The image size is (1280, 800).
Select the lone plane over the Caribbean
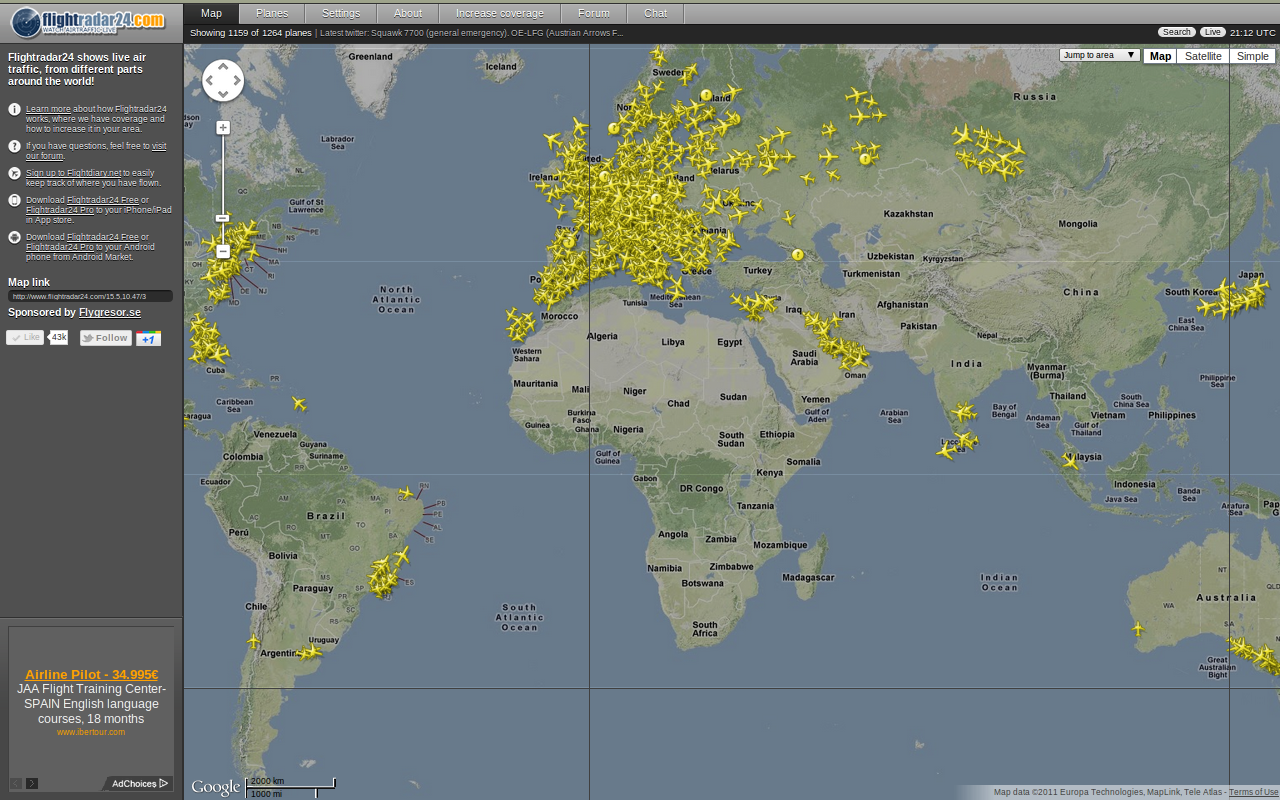pyautogui.click(x=298, y=403)
